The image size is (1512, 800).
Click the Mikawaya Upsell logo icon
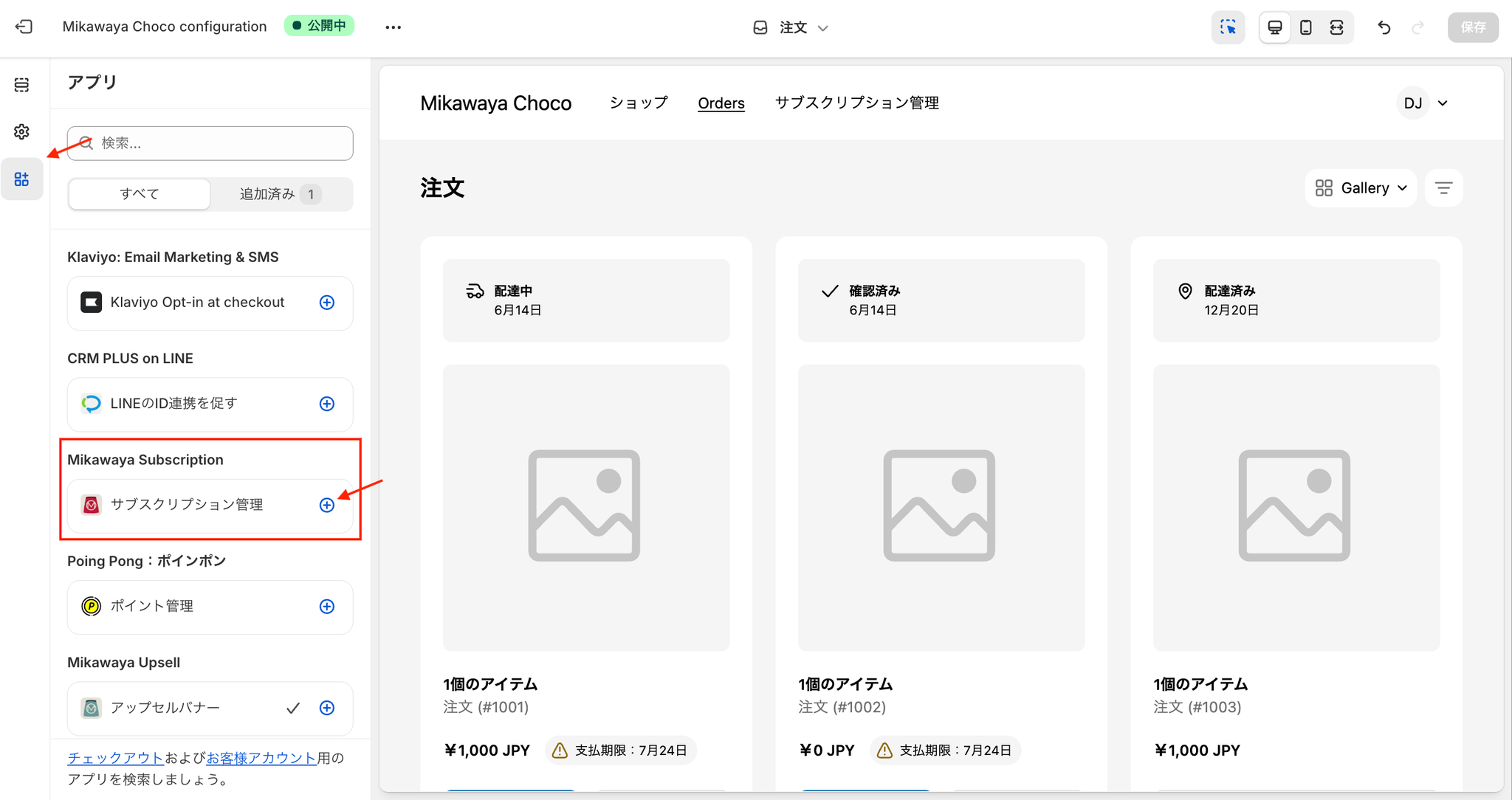(x=92, y=708)
